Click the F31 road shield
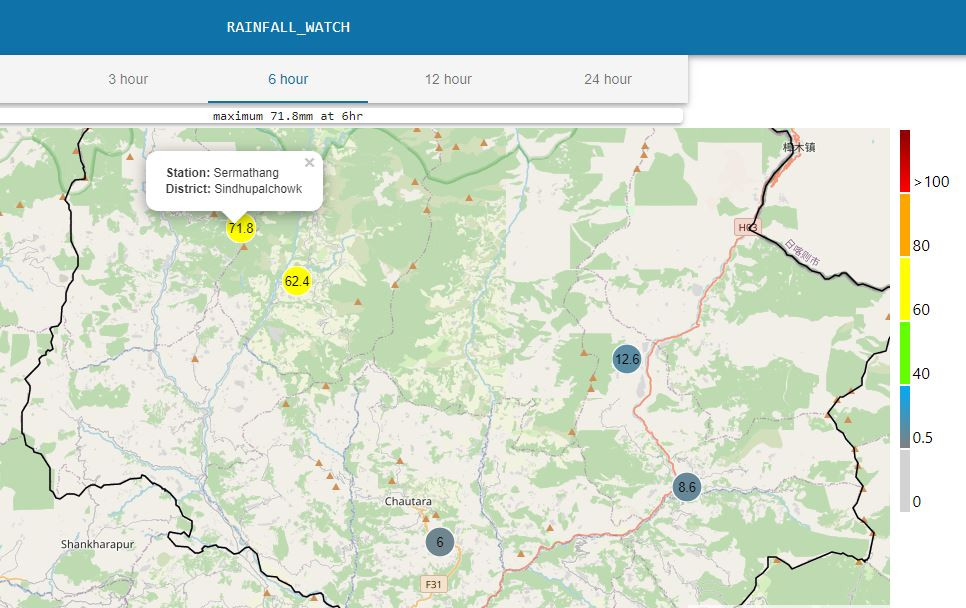Screen dimensions: 966x608 (x=434, y=584)
